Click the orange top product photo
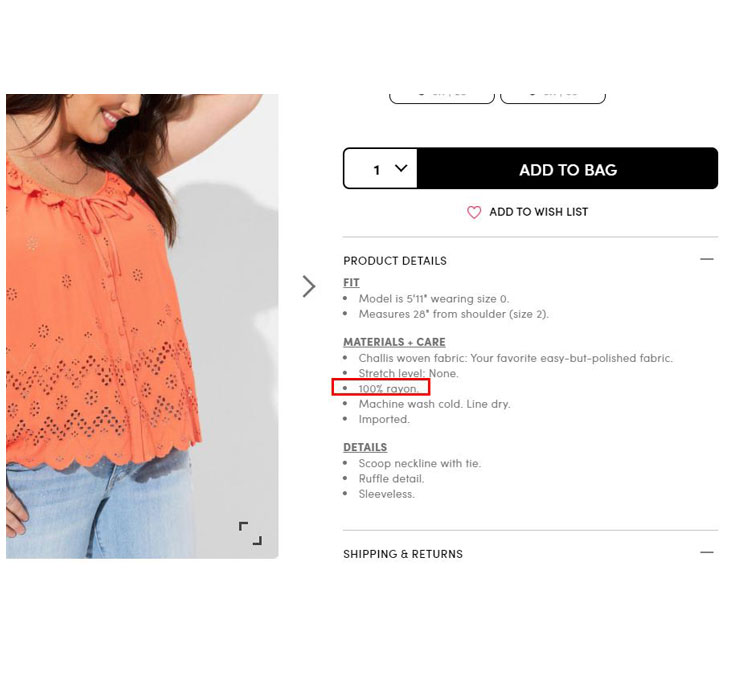The height and width of the screenshot is (679, 750). (x=142, y=326)
